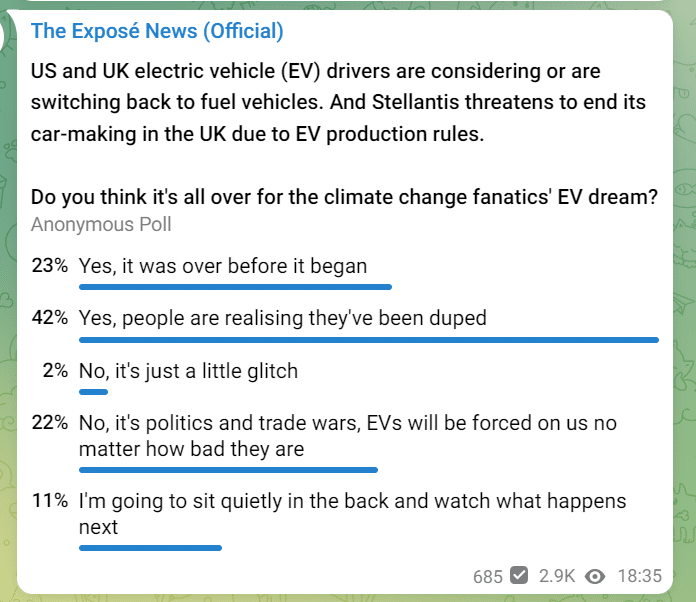Select poll option 'Yes, it was over before it began'
This screenshot has width=696, height=602.
[223, 266]
